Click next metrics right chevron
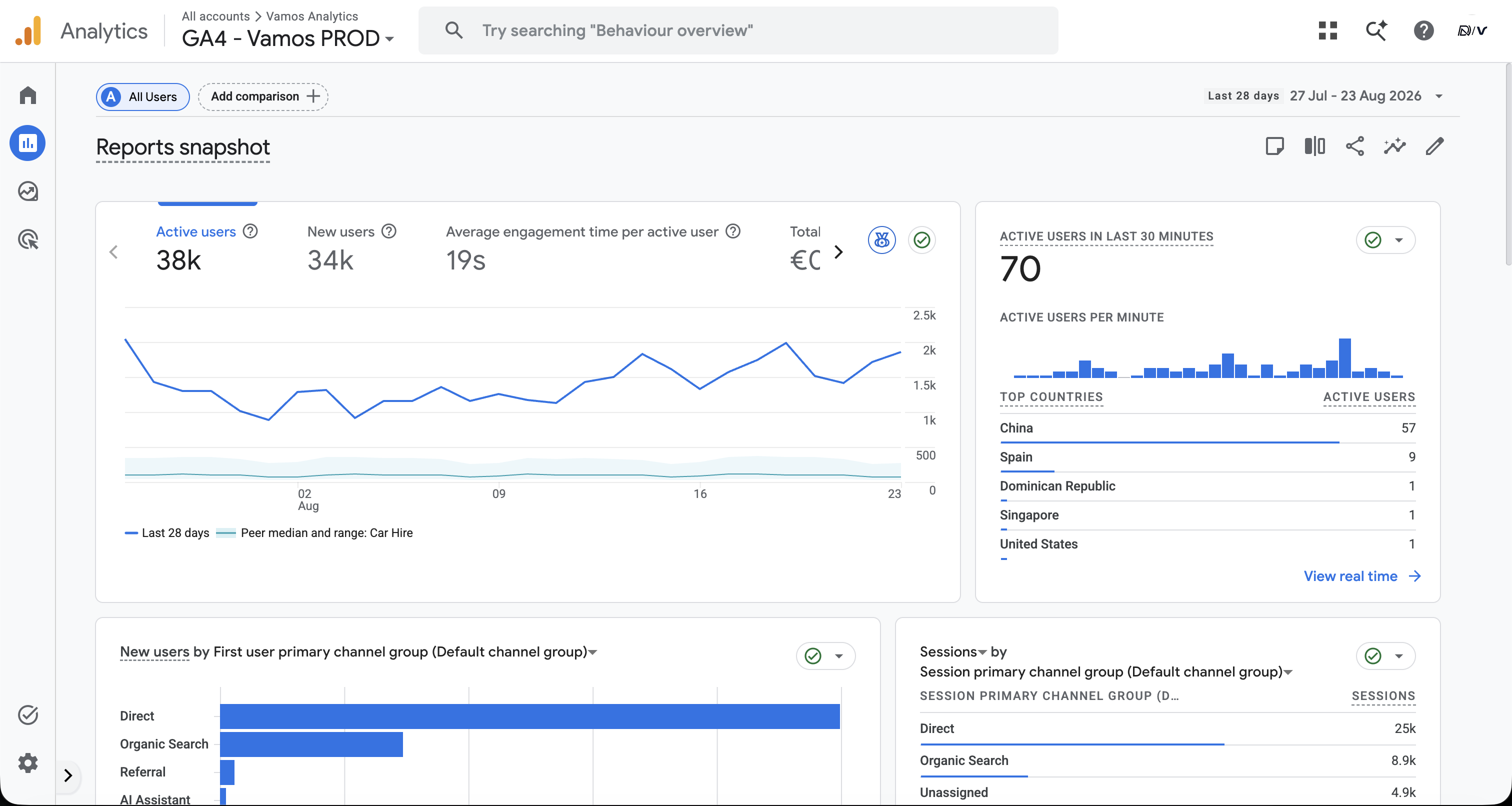 838,252
